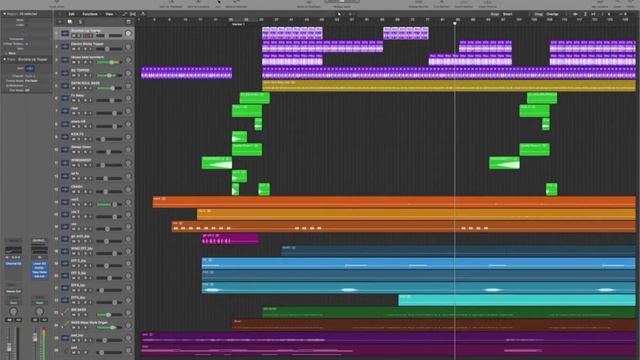The width and height of the screenshot is (640, 360).
Task: Click the horizontal auto zoom icon
Action: [x=593, y=14]
